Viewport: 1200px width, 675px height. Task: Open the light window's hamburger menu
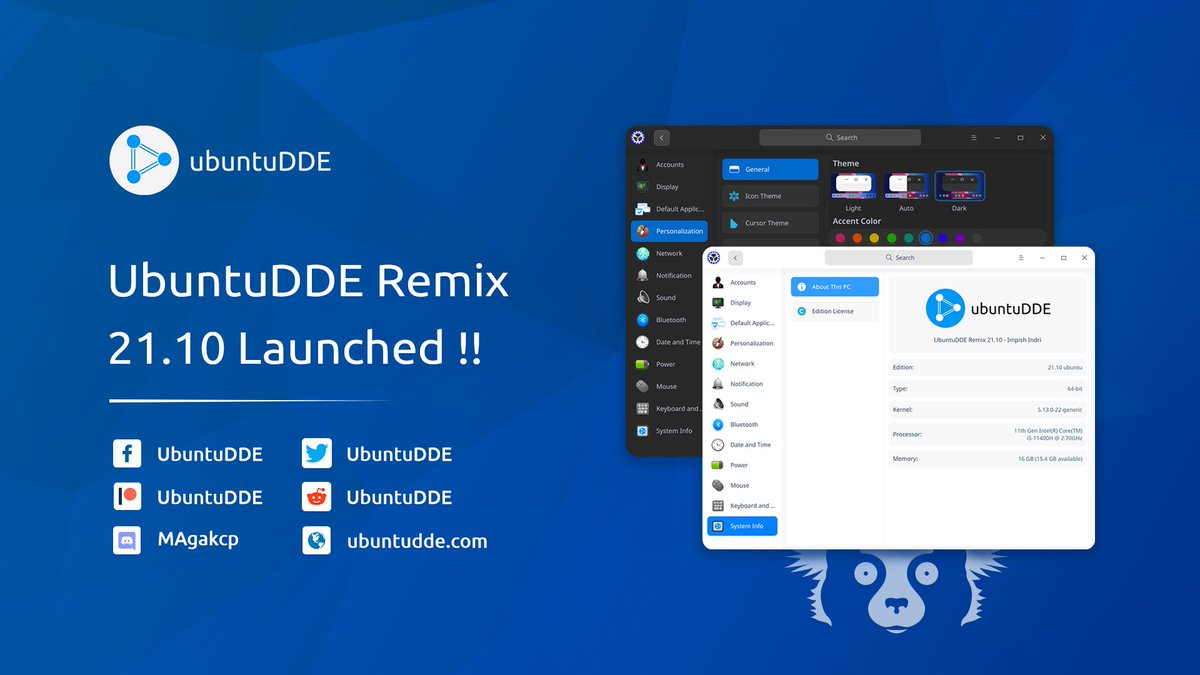point(1021,257)
